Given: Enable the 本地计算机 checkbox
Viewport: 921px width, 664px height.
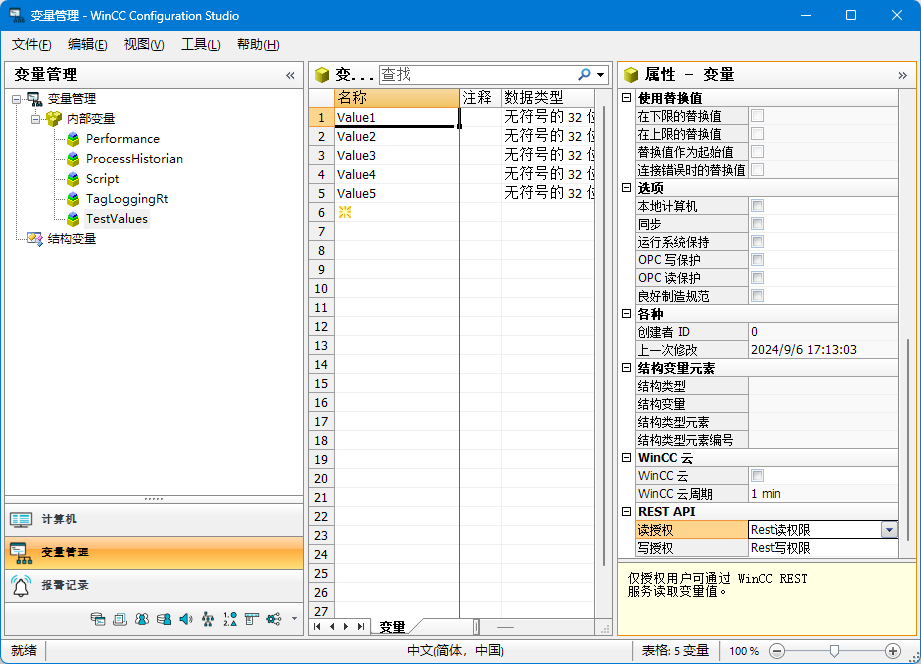Looking at the screenshot, I should [758, 206].
